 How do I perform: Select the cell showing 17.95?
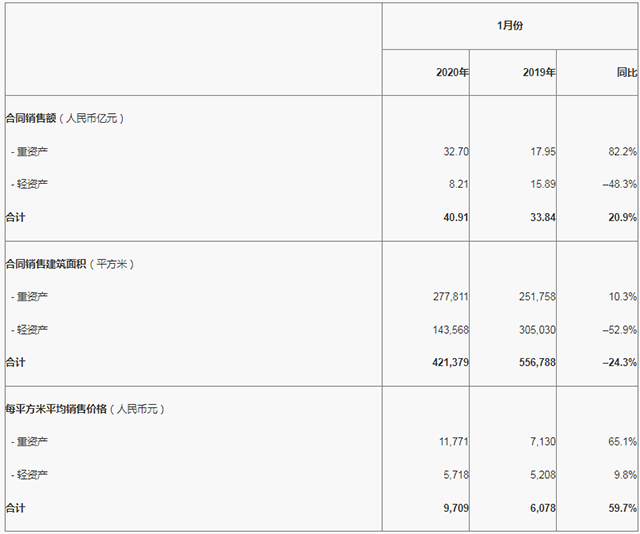[542, 151]
